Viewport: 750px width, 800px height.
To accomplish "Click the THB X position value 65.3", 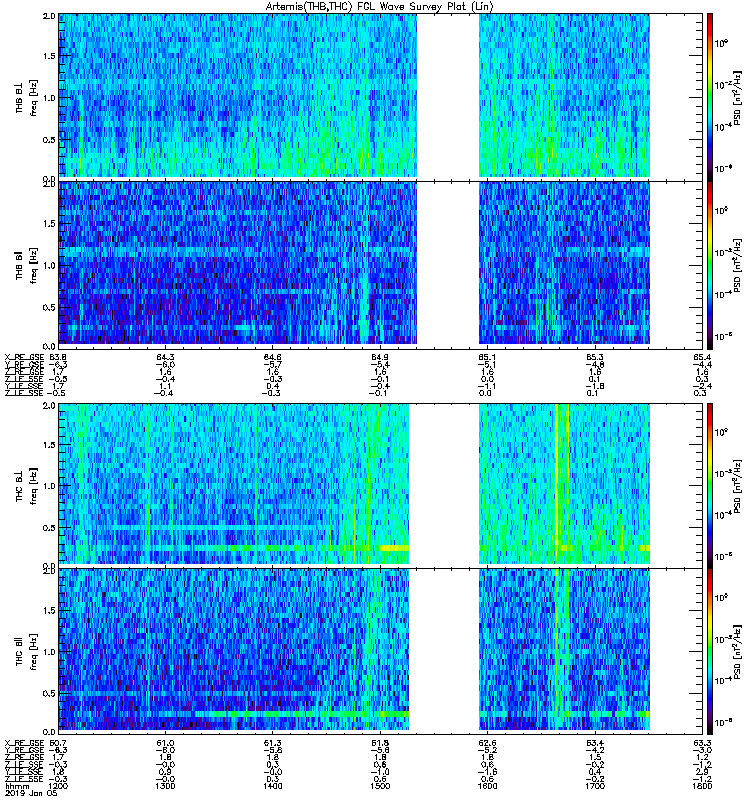I will [x=595, y=357].
